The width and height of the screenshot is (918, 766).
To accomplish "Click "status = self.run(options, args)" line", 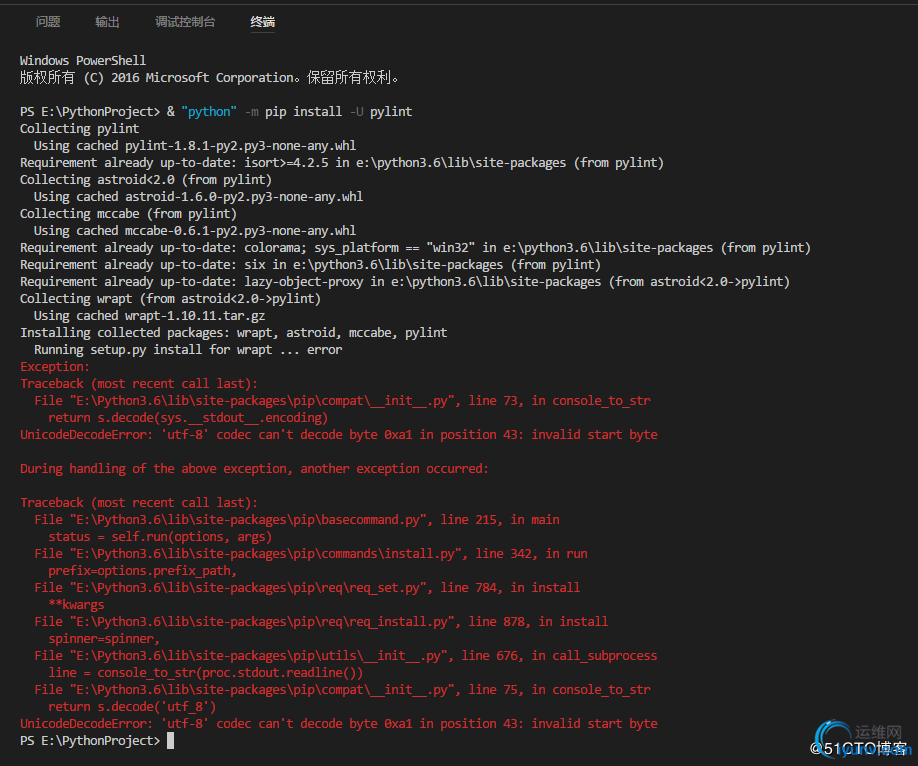I will [x=160, y=536].
